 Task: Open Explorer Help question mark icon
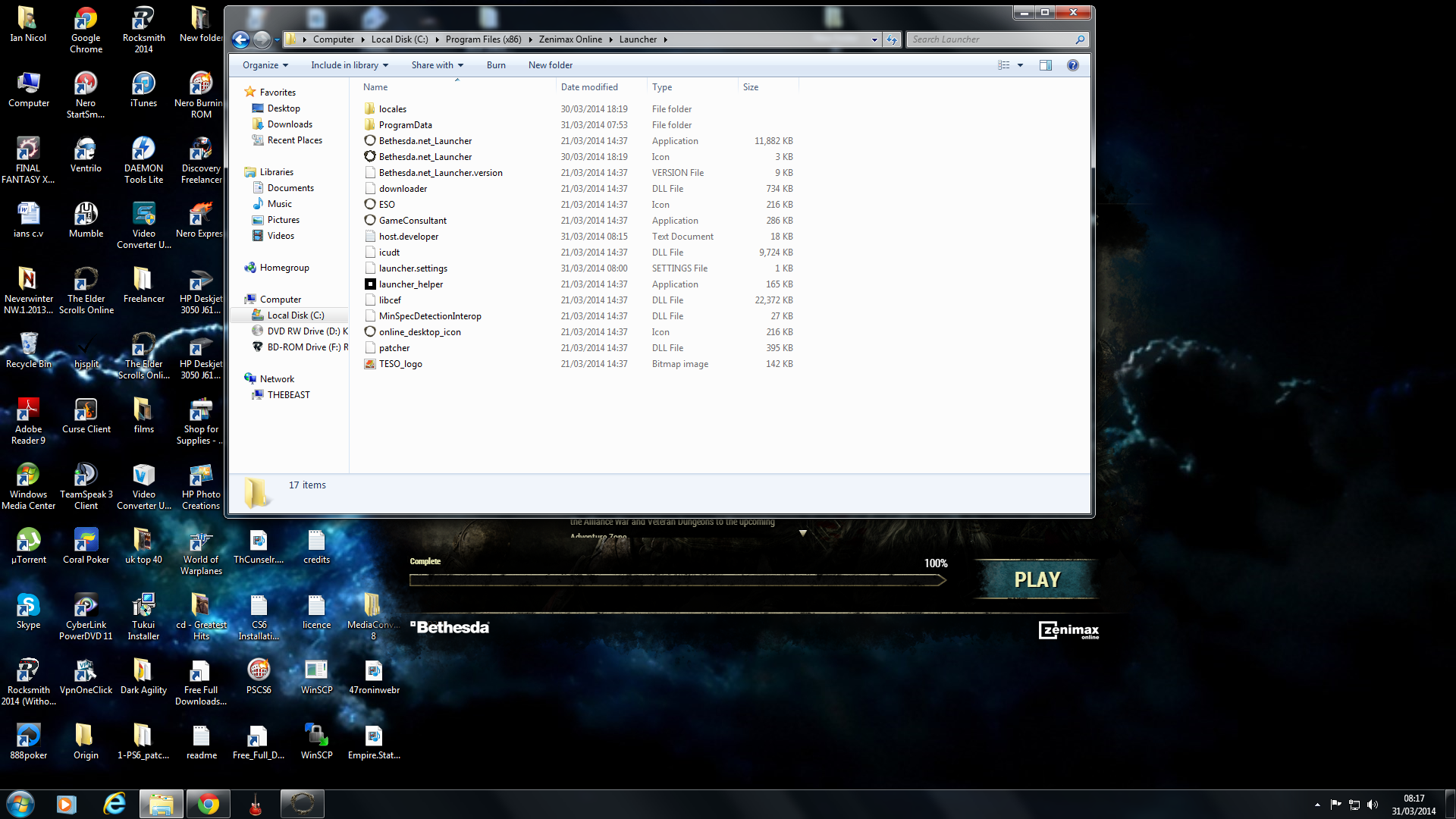coord(1072,65)
